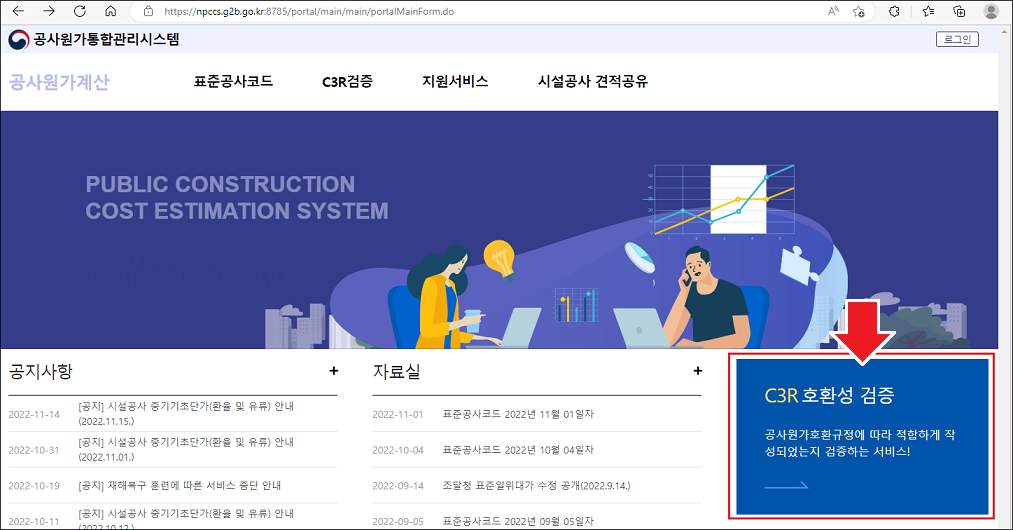Go forward with the browser forward arrow
This screenshot has width=1013, height=530.
(x=49, y=11)
